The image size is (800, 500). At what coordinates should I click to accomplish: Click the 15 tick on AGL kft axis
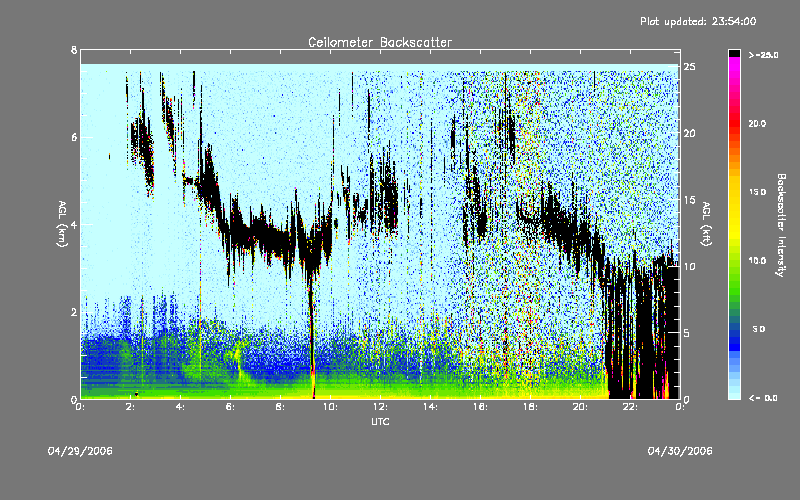point(690,200)
